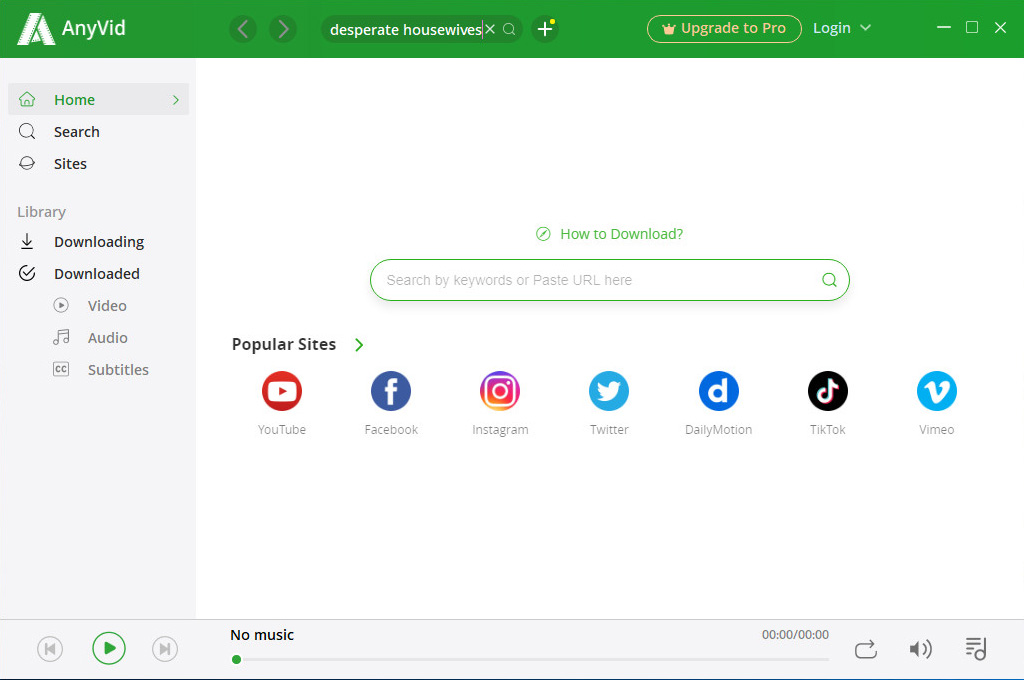This screenshot has width=1024, height=680.
Task: Close the AnyVid window
Action: pos(1000,27)
